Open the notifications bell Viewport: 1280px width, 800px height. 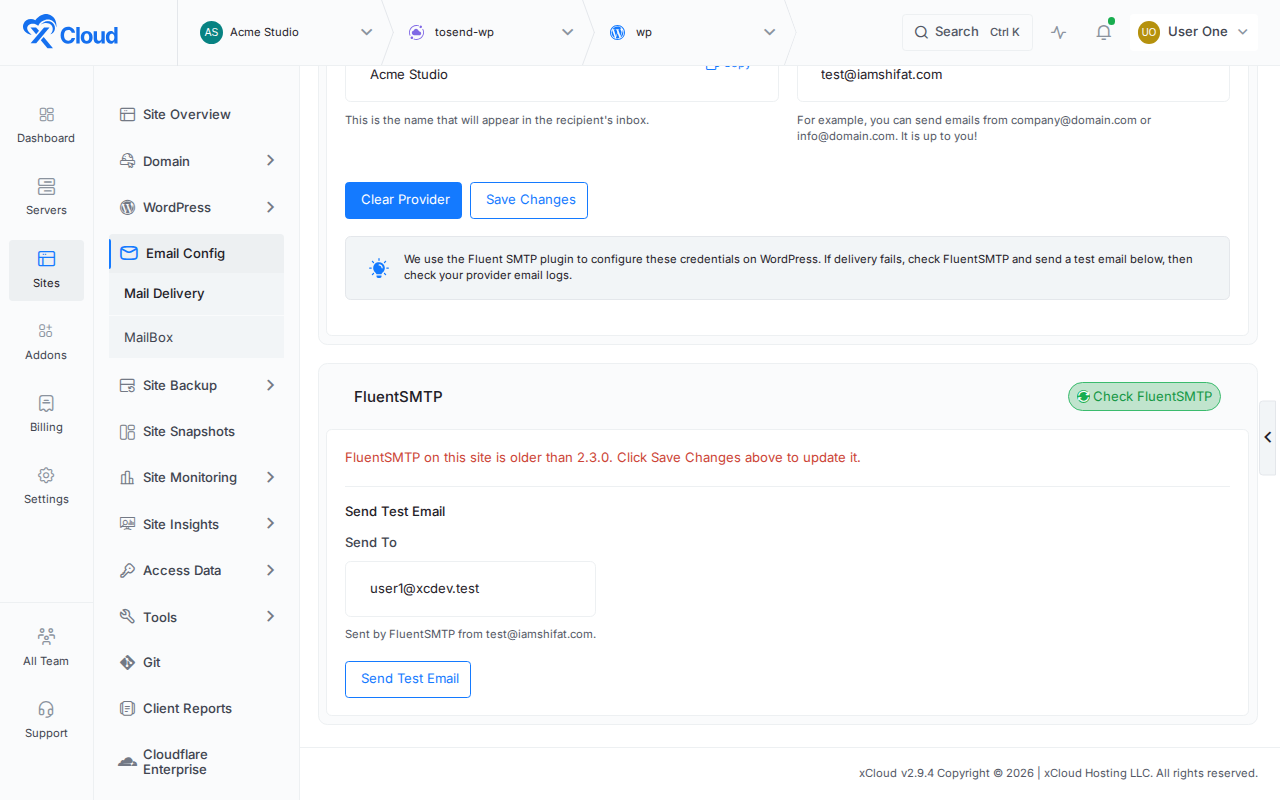click(1104, 32)
